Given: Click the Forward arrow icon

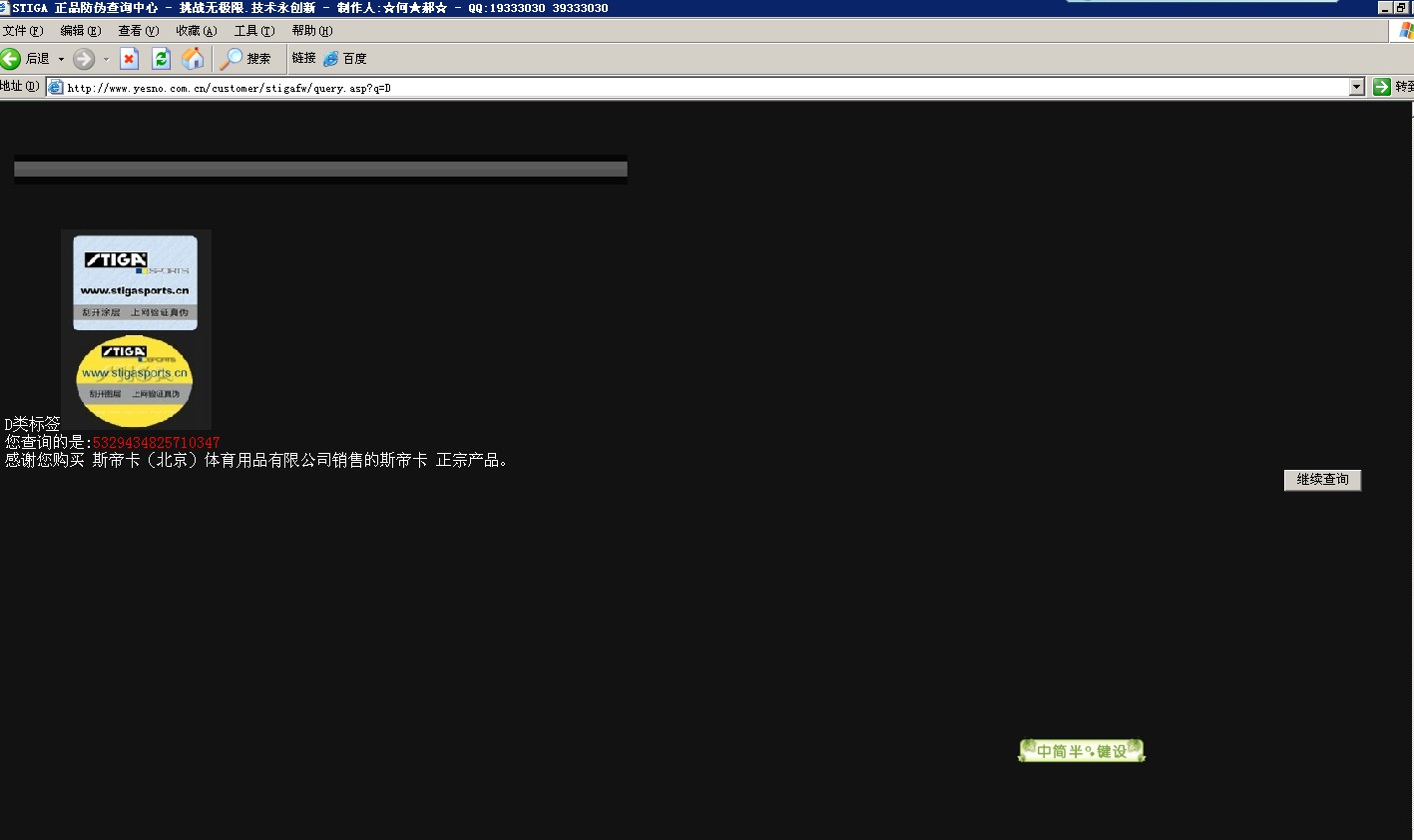Looking at the screenshot, I should tap(84, 59).
